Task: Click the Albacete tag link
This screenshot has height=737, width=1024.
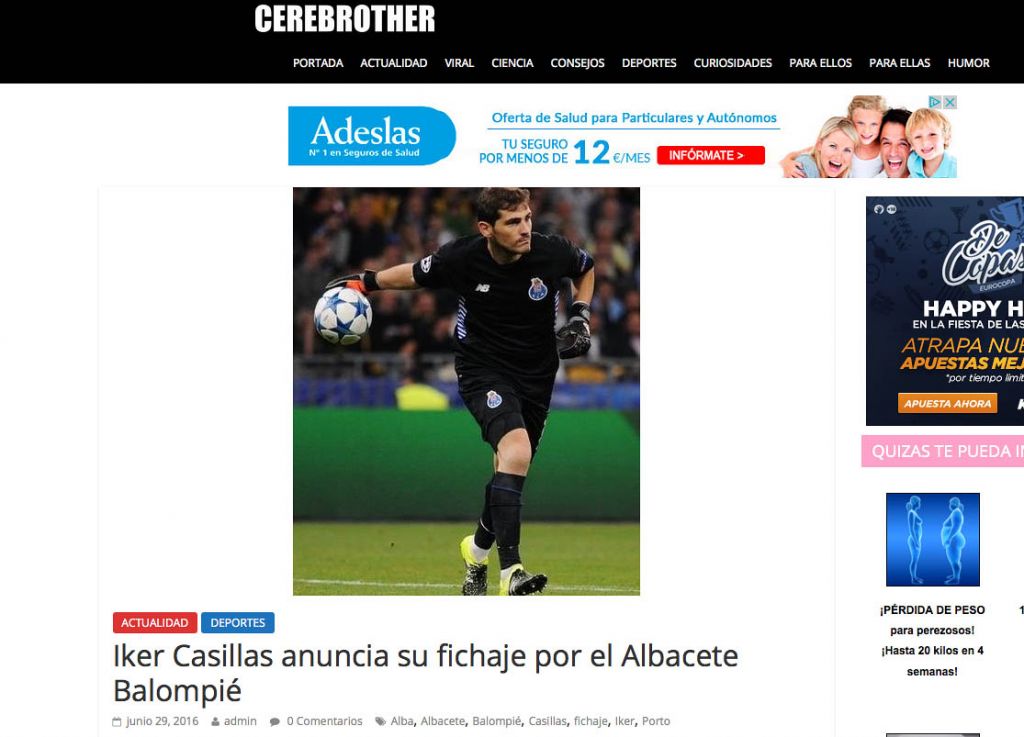Action: [x=443, y=721]
